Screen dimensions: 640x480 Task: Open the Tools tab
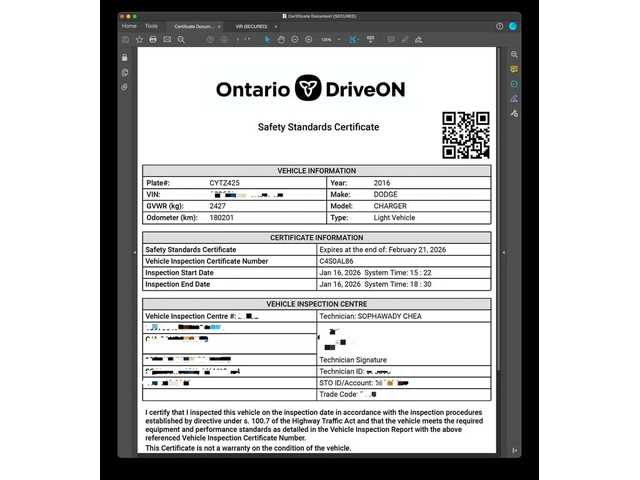[x=151, y=26]
